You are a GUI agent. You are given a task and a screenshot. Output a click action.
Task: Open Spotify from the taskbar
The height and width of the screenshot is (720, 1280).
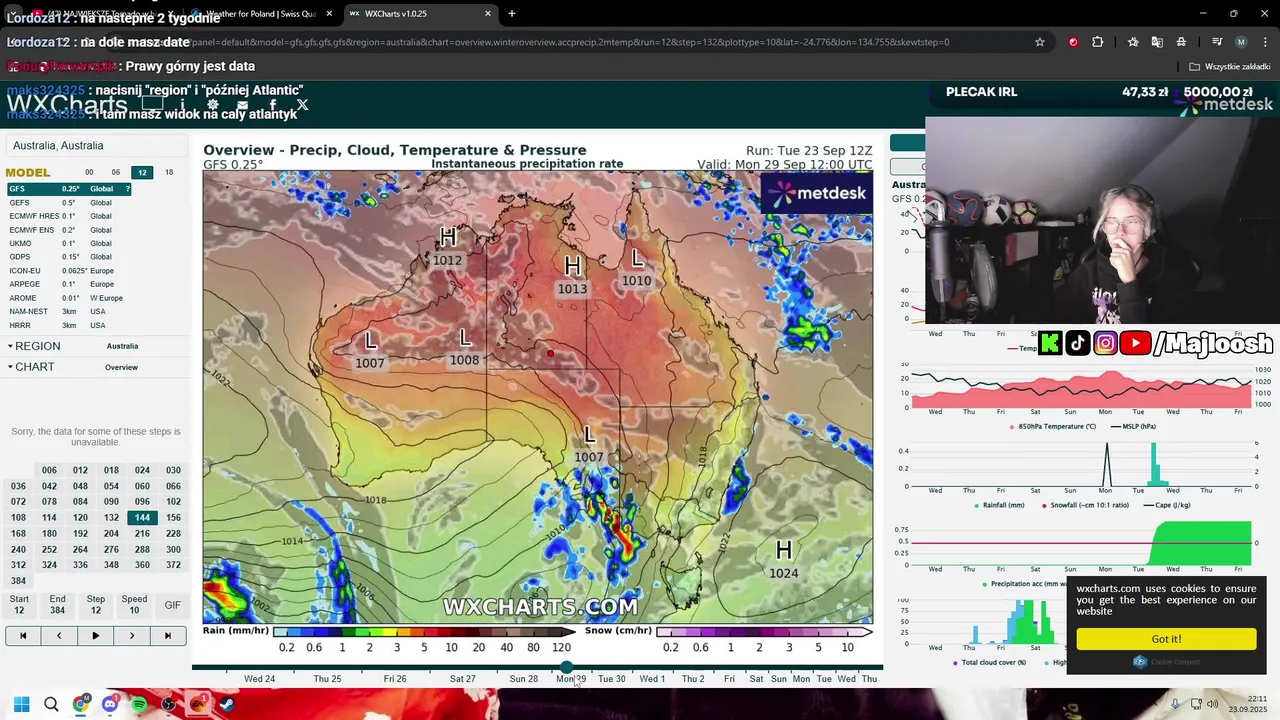(x=139, y=704)
